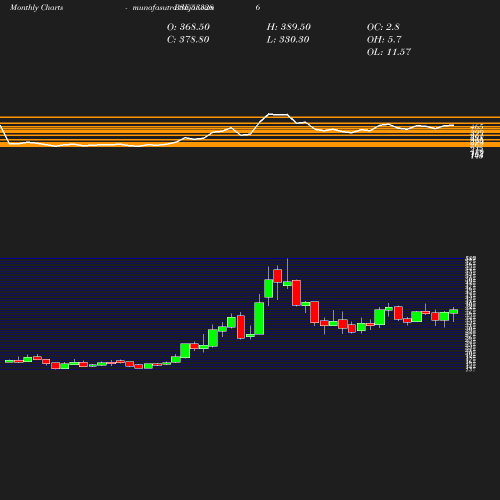The height and width of the screenshot is (500, 500).
Task: Click the open price 'O: 368.50'
Action: (188, 27)
